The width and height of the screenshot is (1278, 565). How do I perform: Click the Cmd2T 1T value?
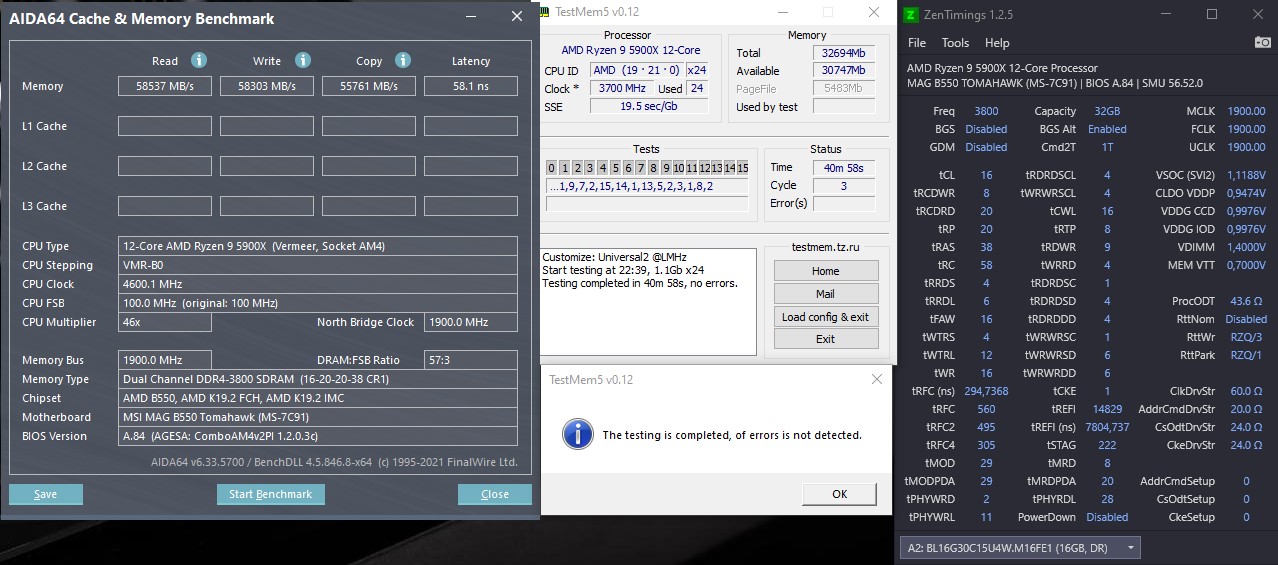[x=1107, y=147]
